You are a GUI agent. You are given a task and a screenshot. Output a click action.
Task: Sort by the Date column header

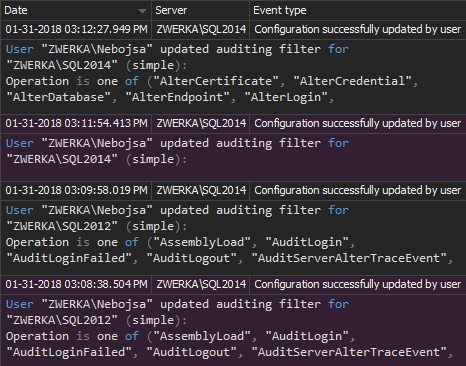tap(76, 10)
